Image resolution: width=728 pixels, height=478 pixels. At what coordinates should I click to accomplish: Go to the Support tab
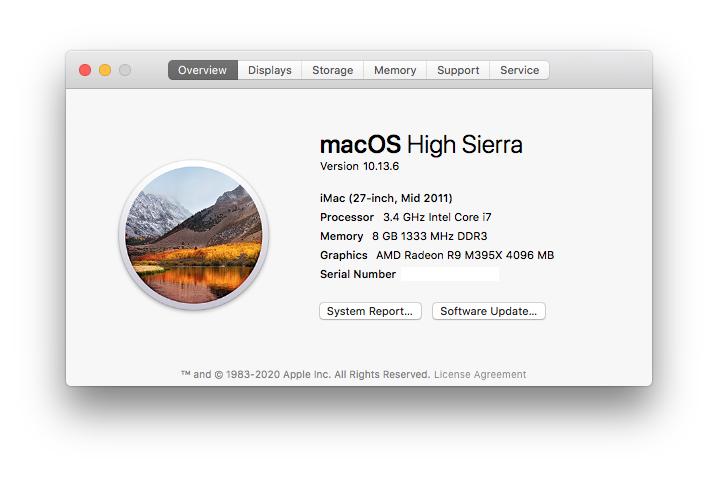tap(458, 70)
